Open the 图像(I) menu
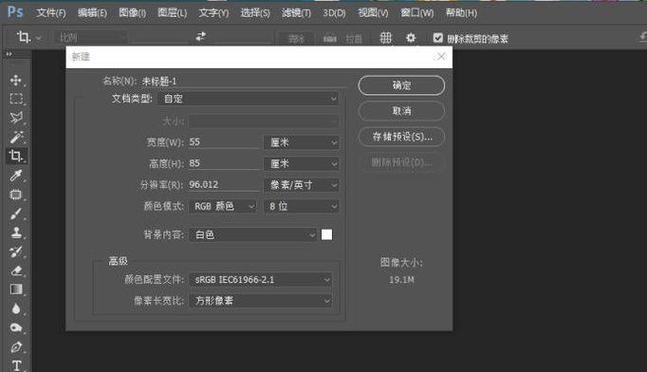Screen dimensions: 647x372 pyautogui.click(x=132, y=13)
